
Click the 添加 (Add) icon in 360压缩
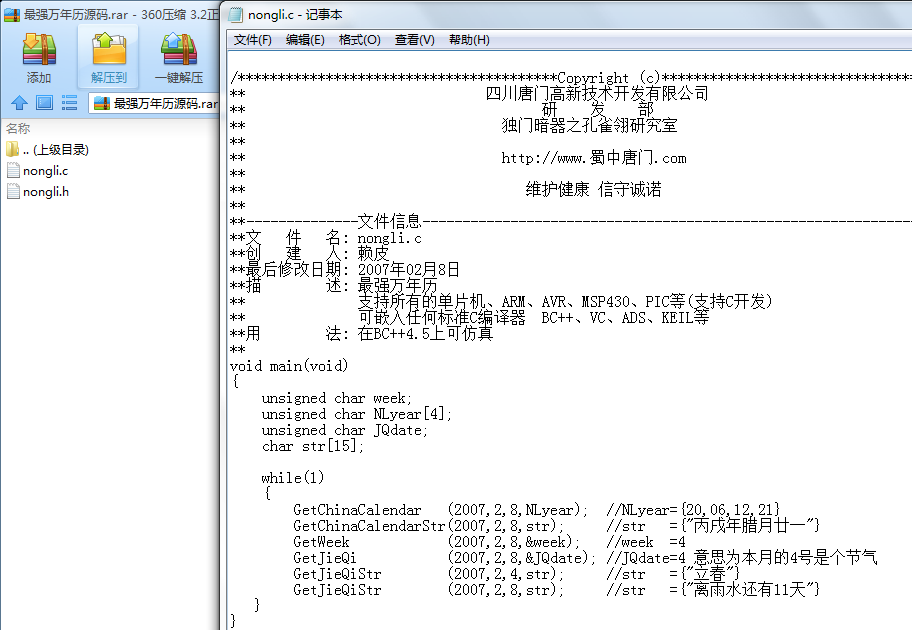pos(39,49)
